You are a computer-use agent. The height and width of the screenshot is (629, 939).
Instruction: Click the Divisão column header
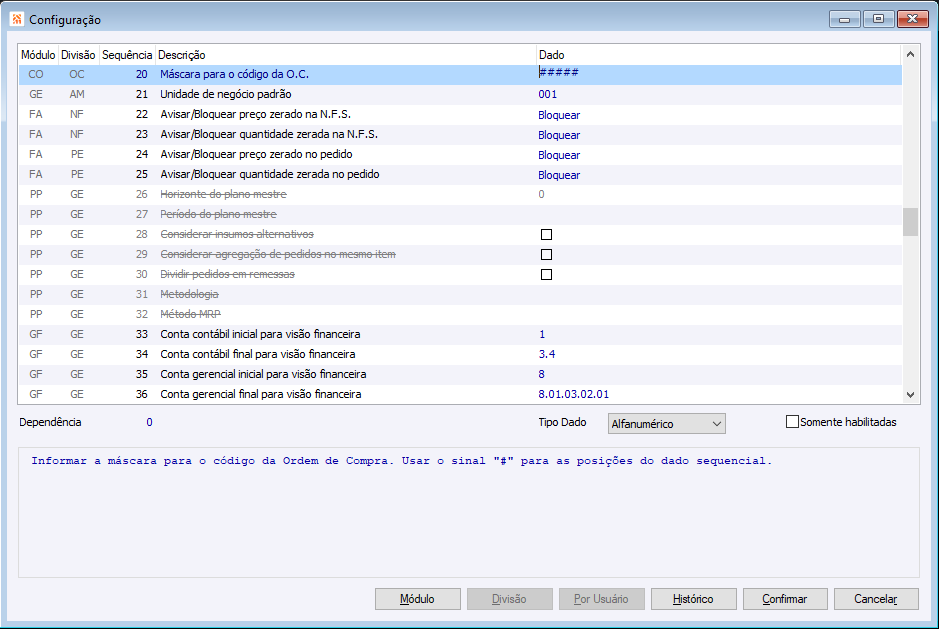click(x=78, y=55)
